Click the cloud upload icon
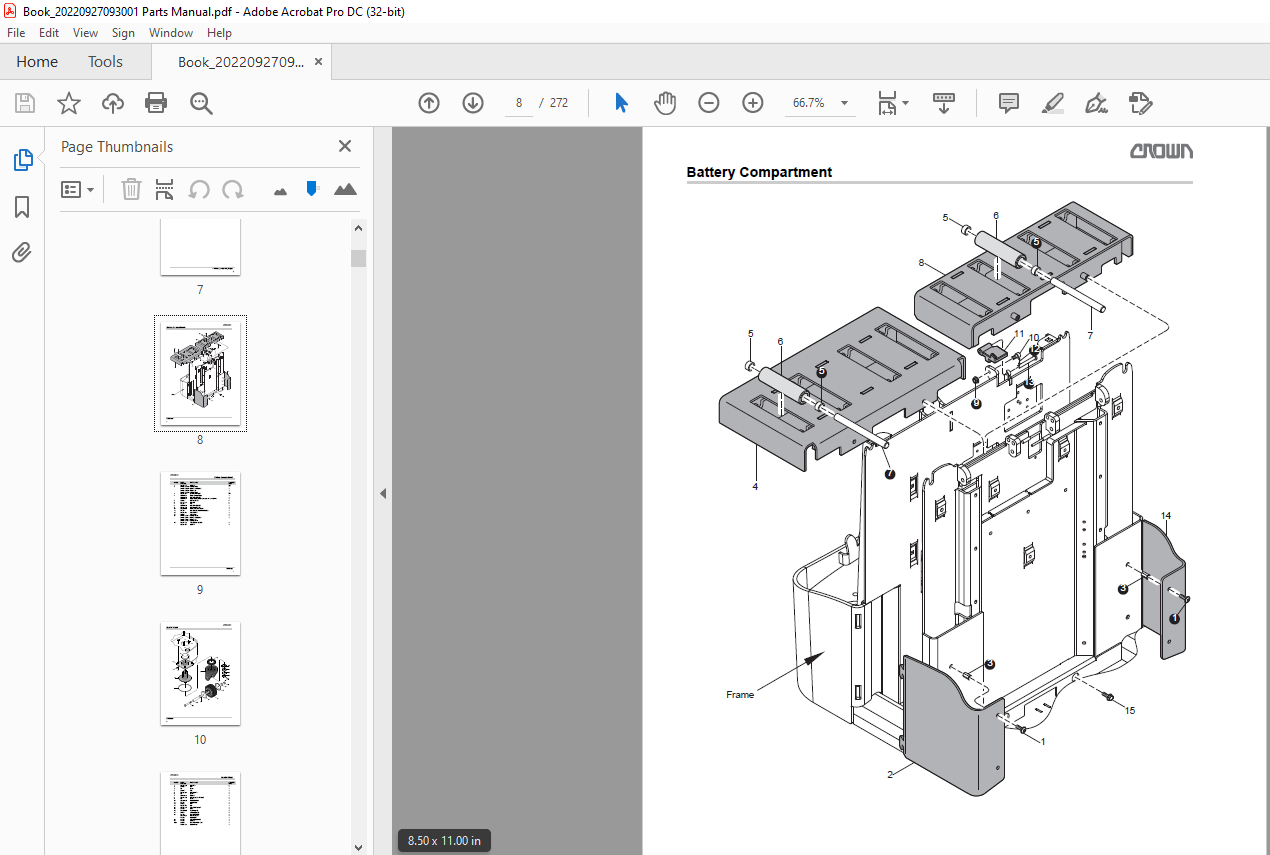Screen dimensions: 1270x855 coord(113,103)
